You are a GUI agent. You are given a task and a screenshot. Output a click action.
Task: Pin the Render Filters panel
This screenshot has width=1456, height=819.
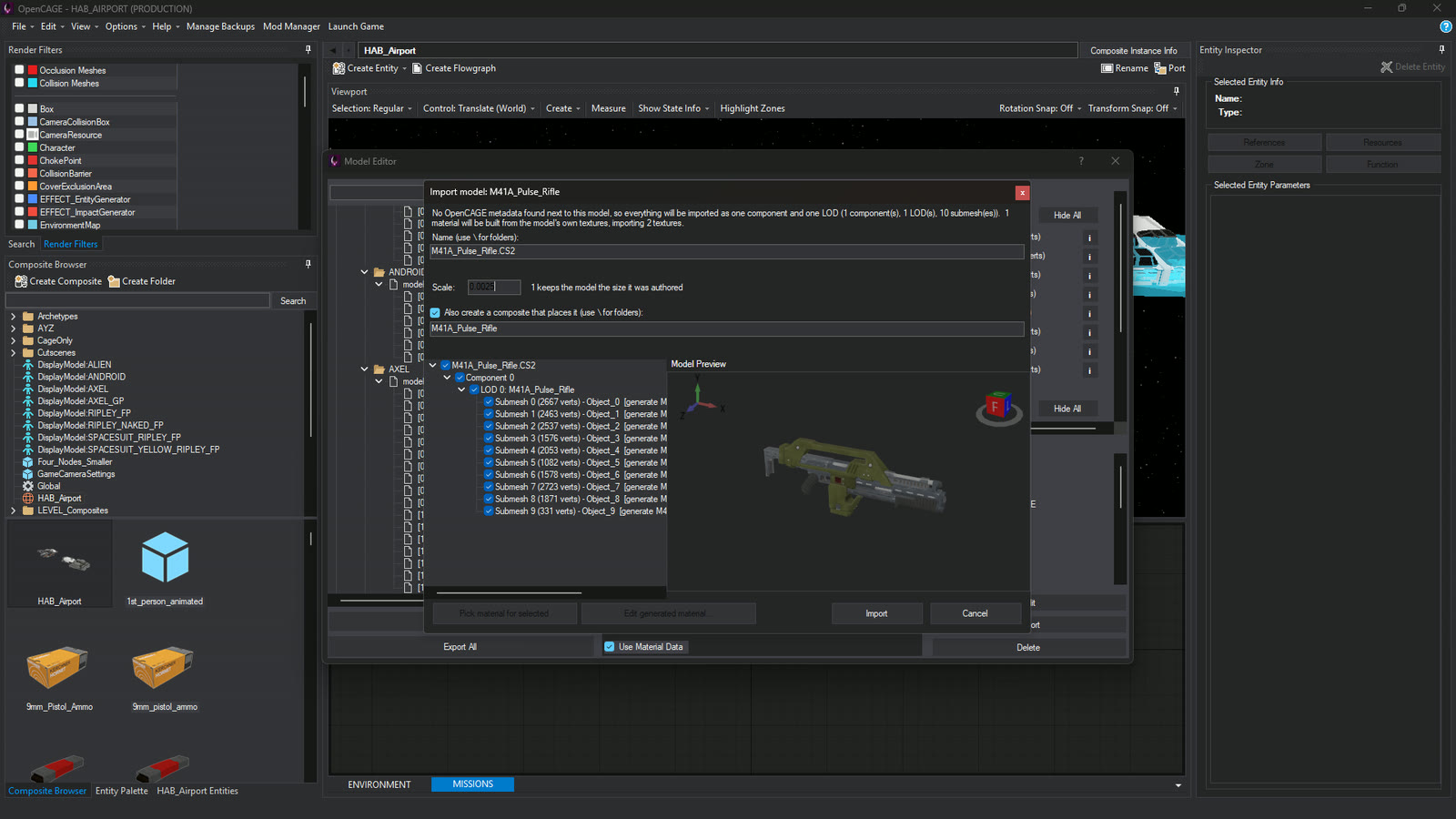308,50
